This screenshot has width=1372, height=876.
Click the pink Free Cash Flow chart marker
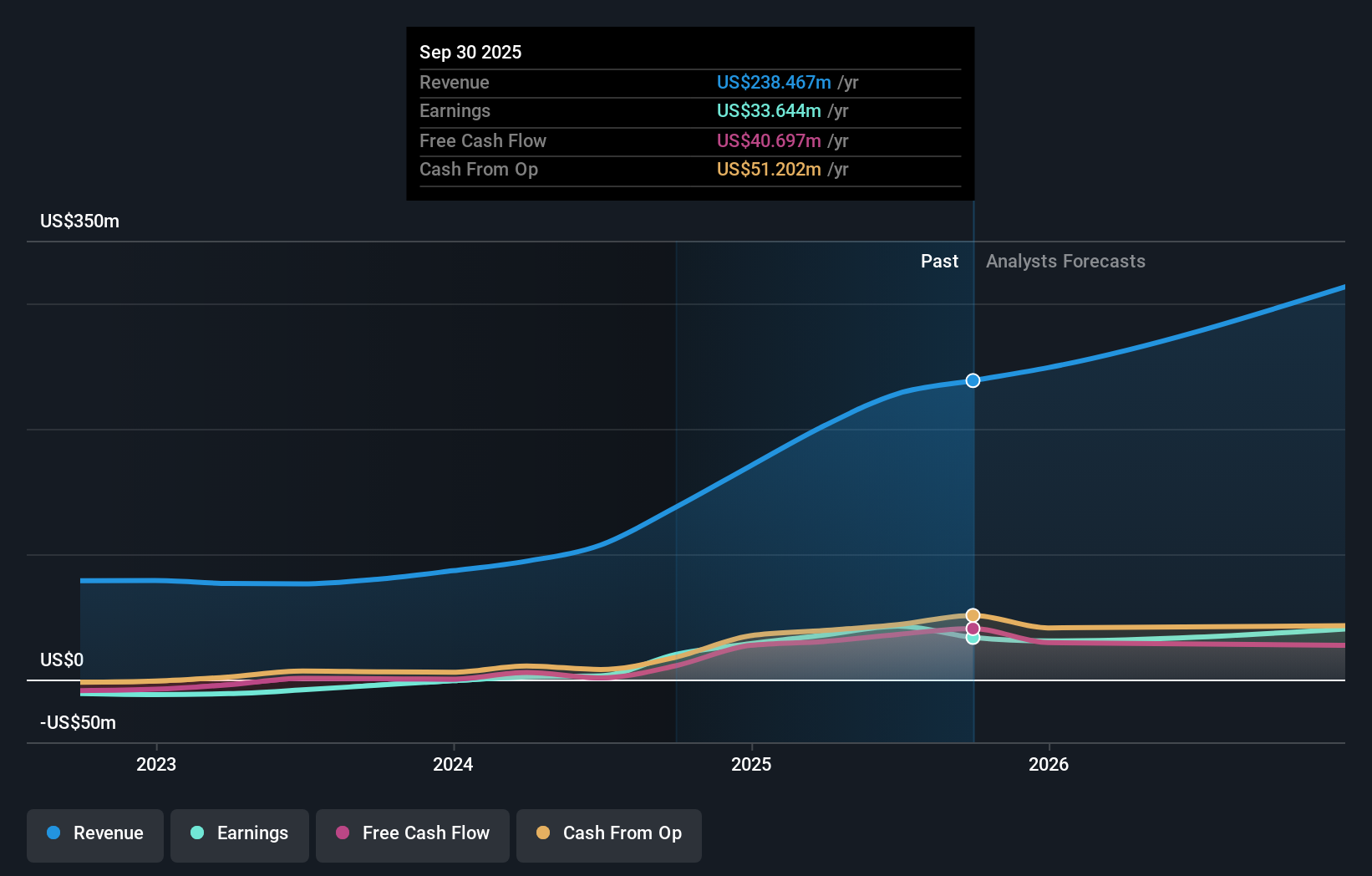coord(972,627)
